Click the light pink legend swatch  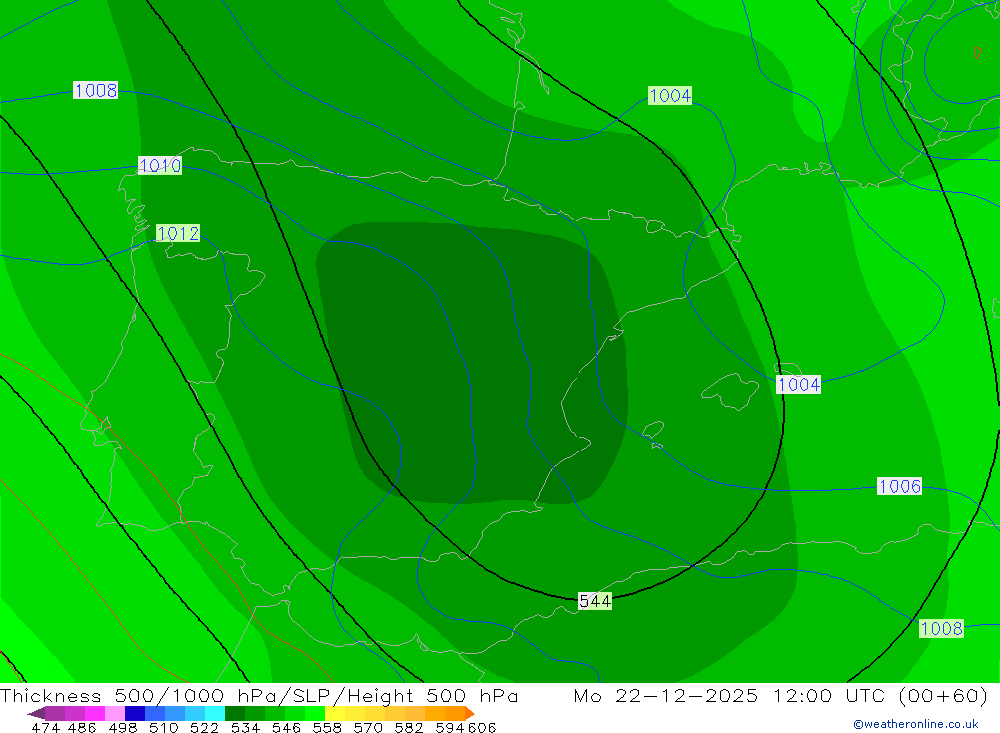pyautogui.click(x=115, y=713)
